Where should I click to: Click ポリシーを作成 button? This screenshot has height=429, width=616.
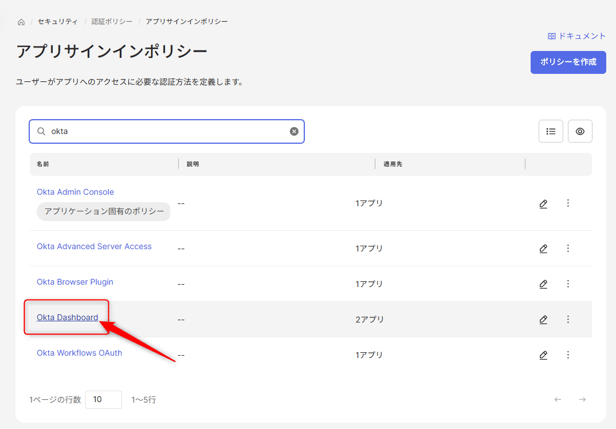568,62
